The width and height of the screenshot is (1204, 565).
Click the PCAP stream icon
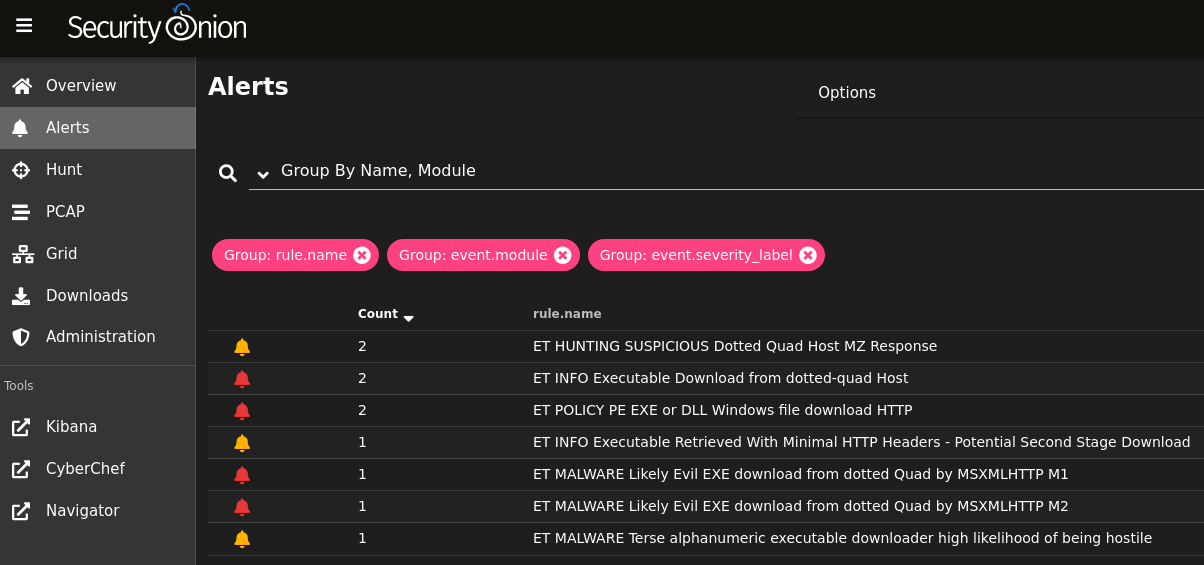(22, 212)
